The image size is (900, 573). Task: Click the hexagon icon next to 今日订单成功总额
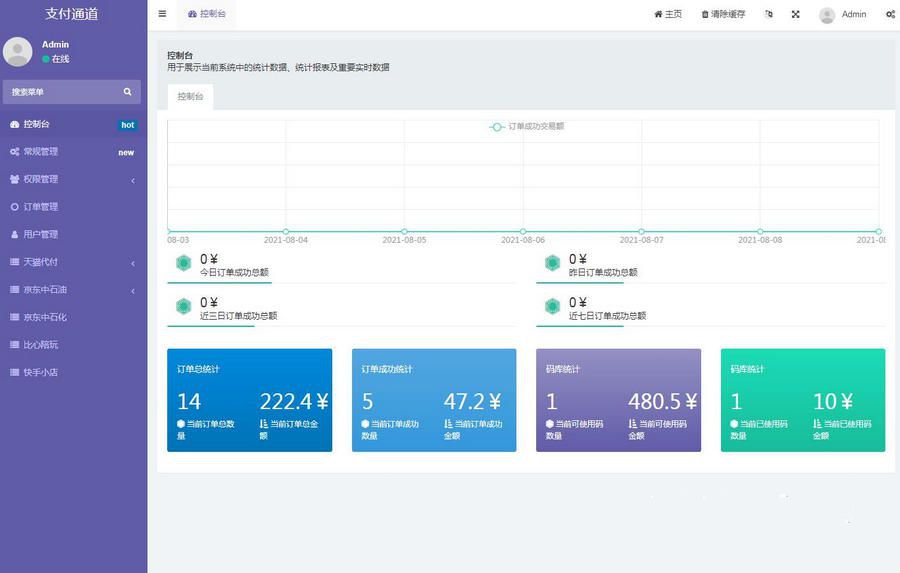pyautogui.click(x=183, y=263)
